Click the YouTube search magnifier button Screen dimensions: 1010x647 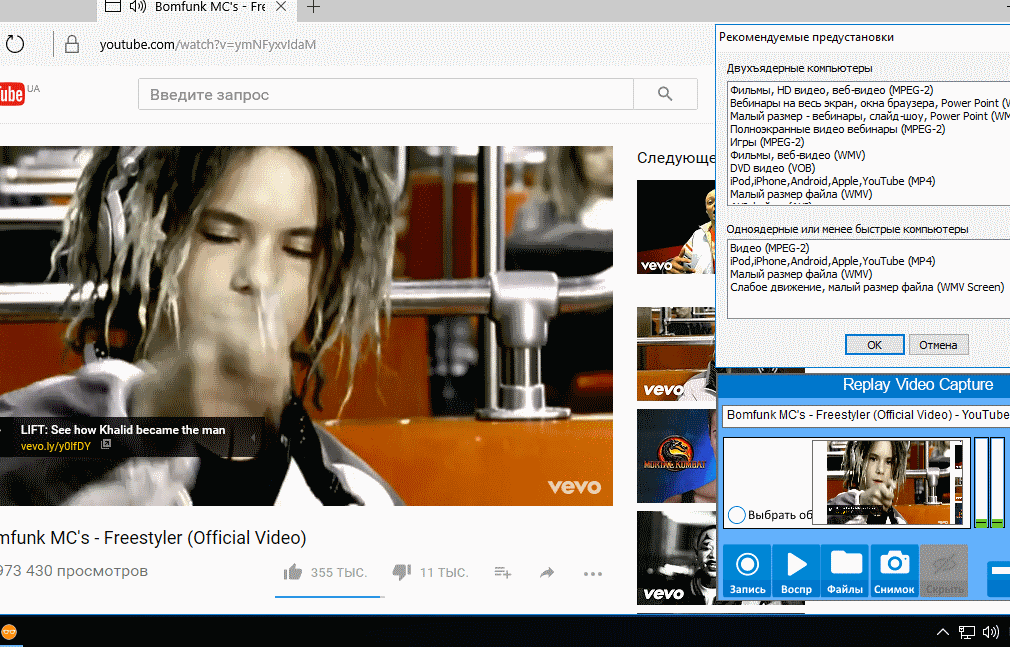[x=665, y=94]
